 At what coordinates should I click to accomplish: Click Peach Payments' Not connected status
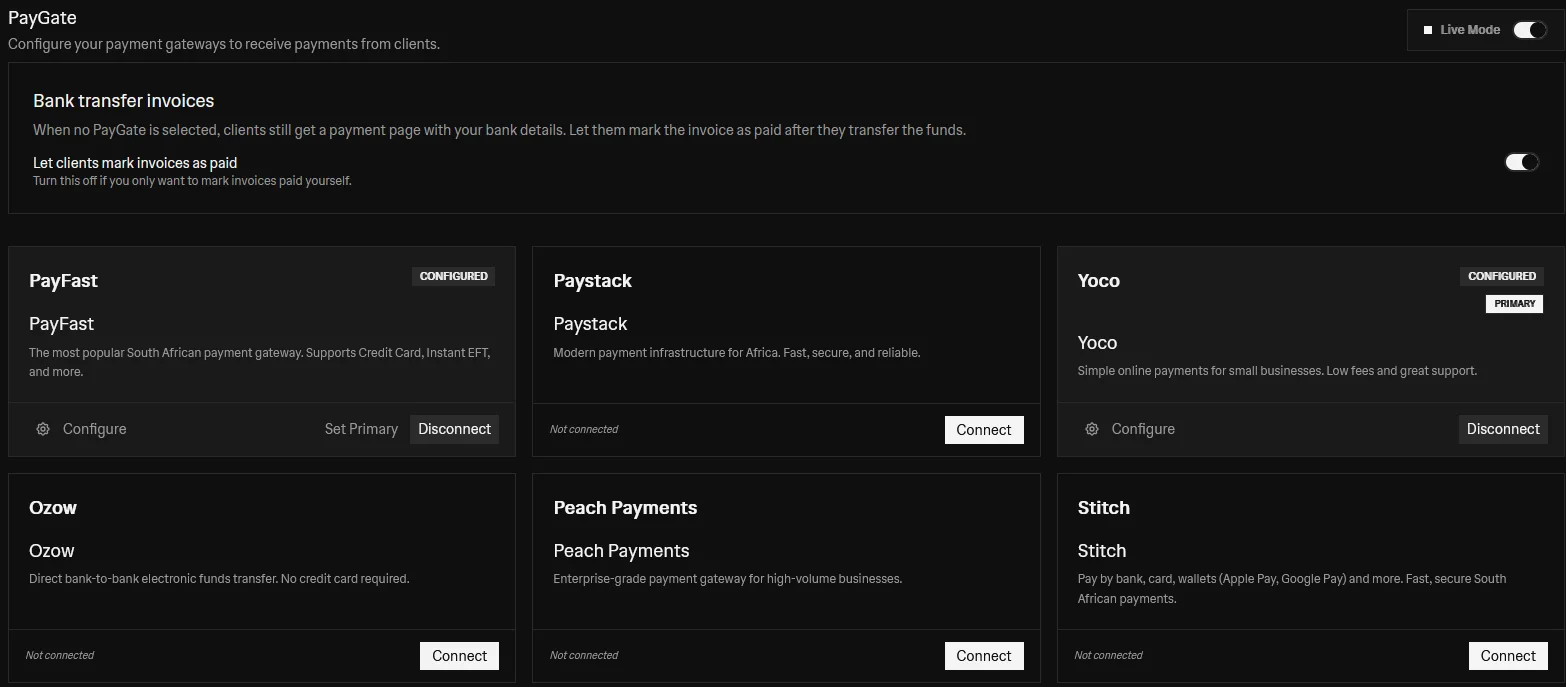point(584,655)
